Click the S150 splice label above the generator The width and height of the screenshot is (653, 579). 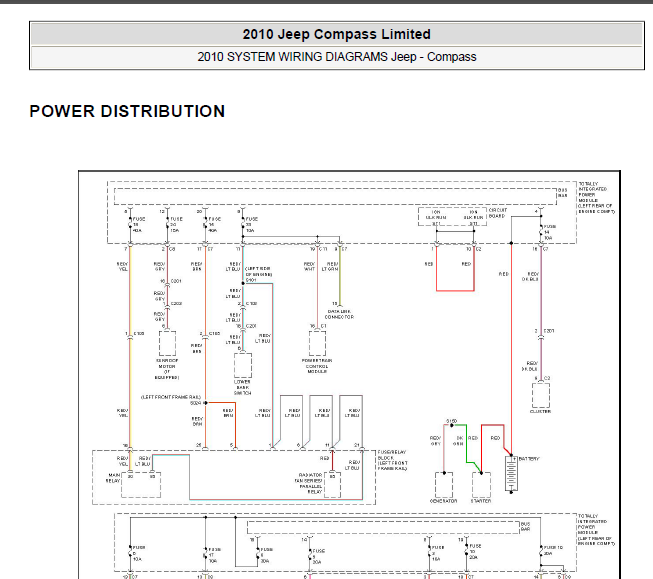pos(451,421)
